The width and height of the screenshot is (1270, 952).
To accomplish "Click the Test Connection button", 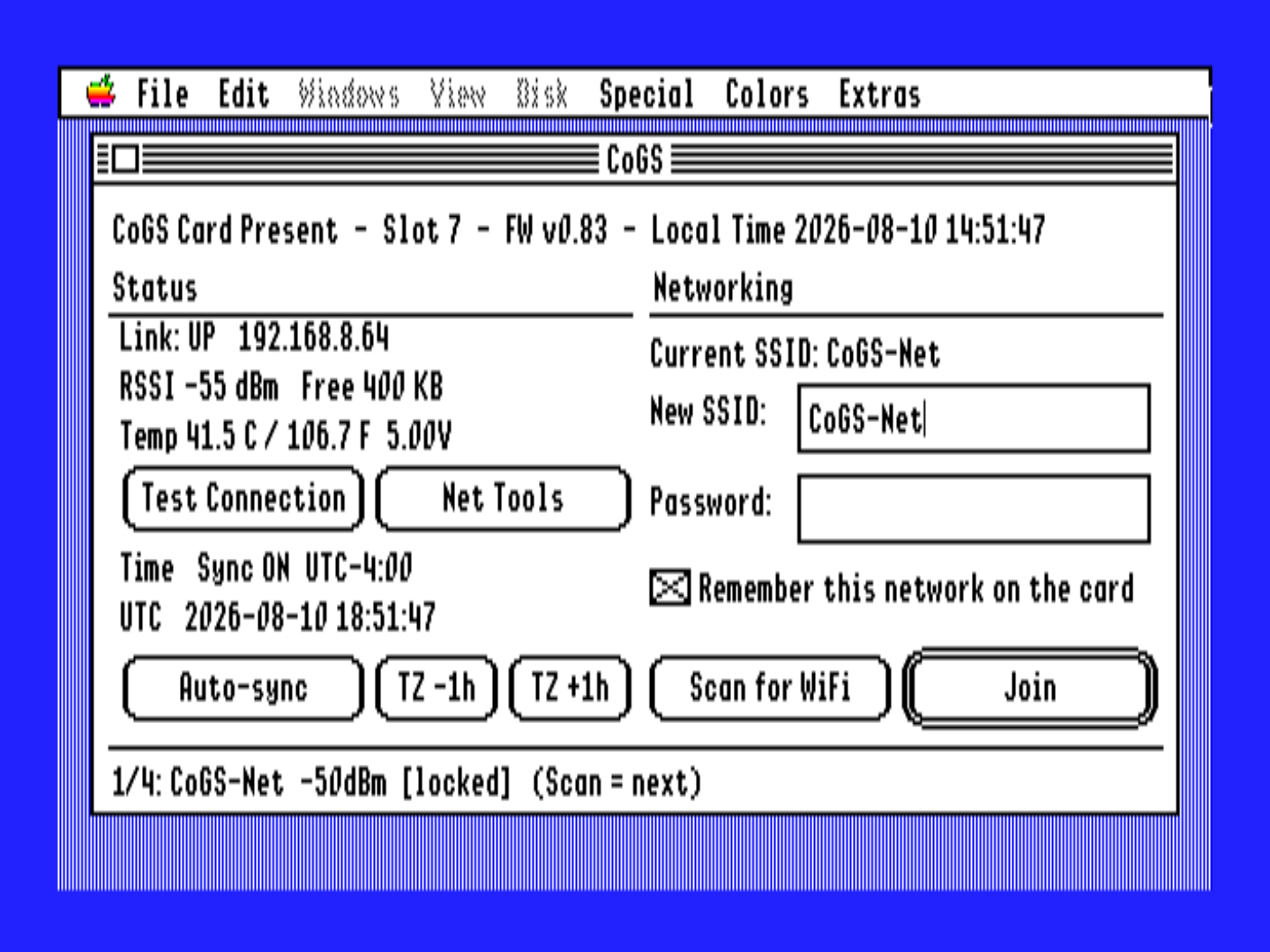I will [243, 499].
